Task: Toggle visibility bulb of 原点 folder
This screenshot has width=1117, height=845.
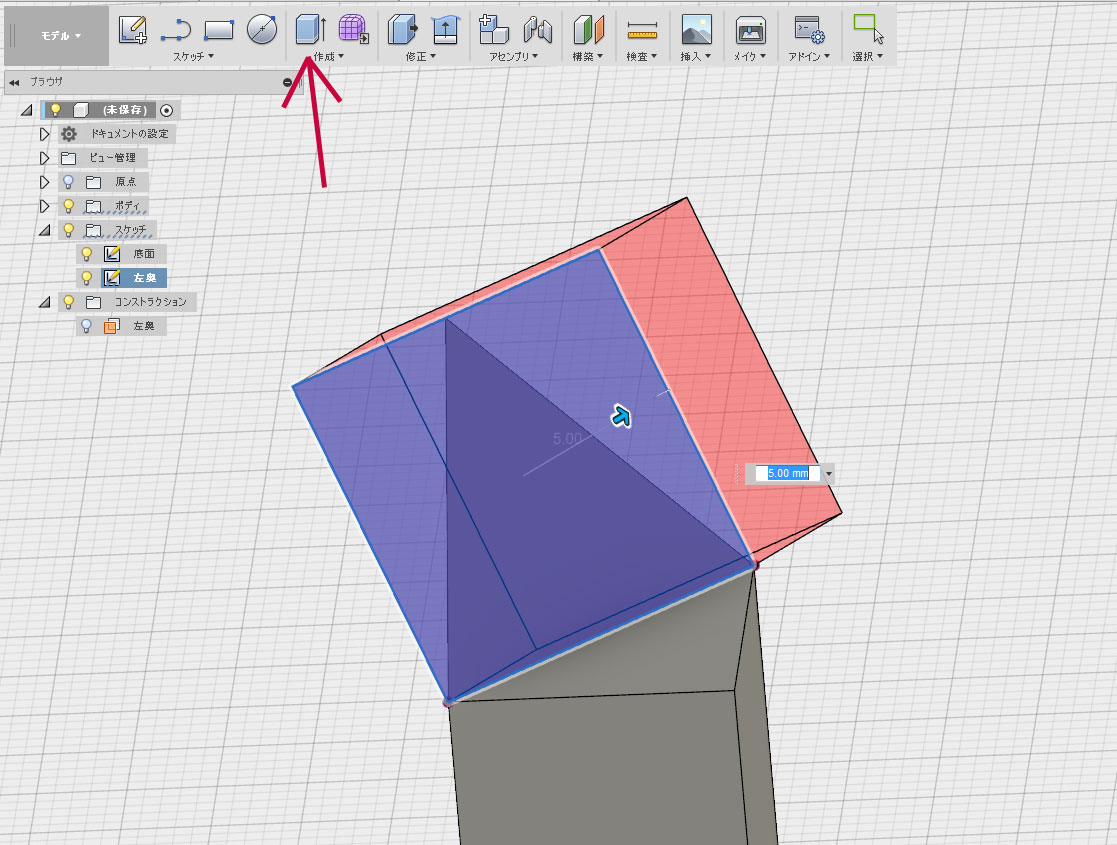Action: 69,182
